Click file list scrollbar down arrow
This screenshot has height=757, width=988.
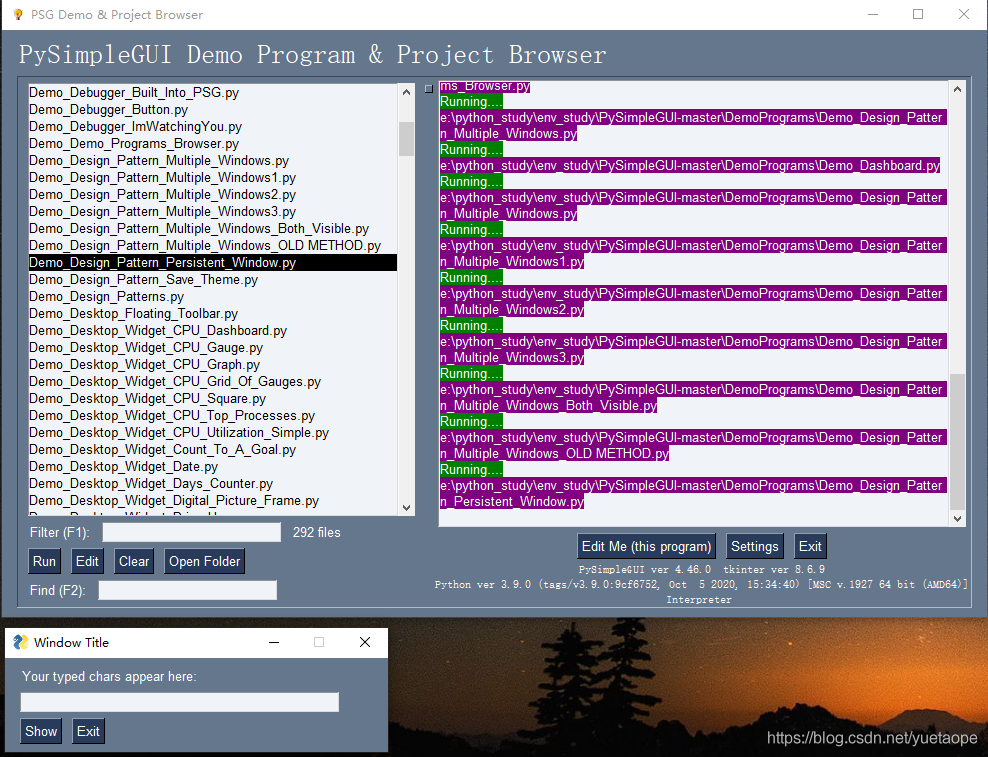406,507
